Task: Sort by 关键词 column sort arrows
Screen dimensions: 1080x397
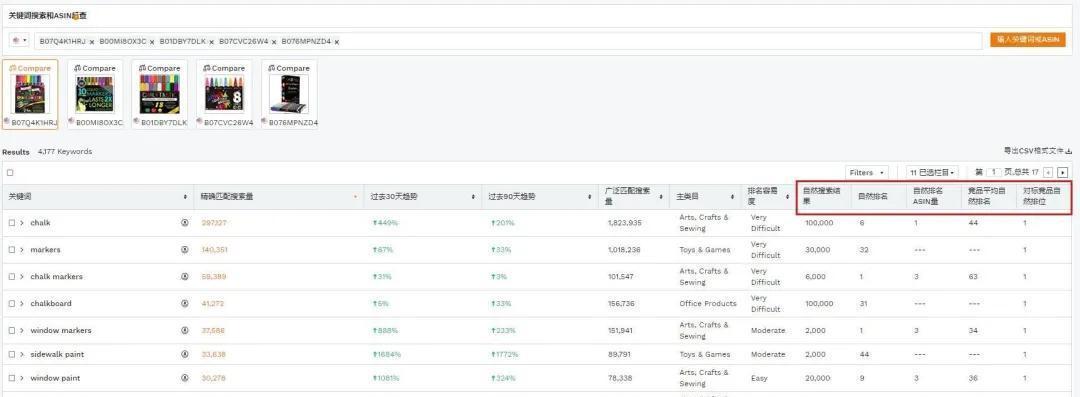Action: click(185, 197)
